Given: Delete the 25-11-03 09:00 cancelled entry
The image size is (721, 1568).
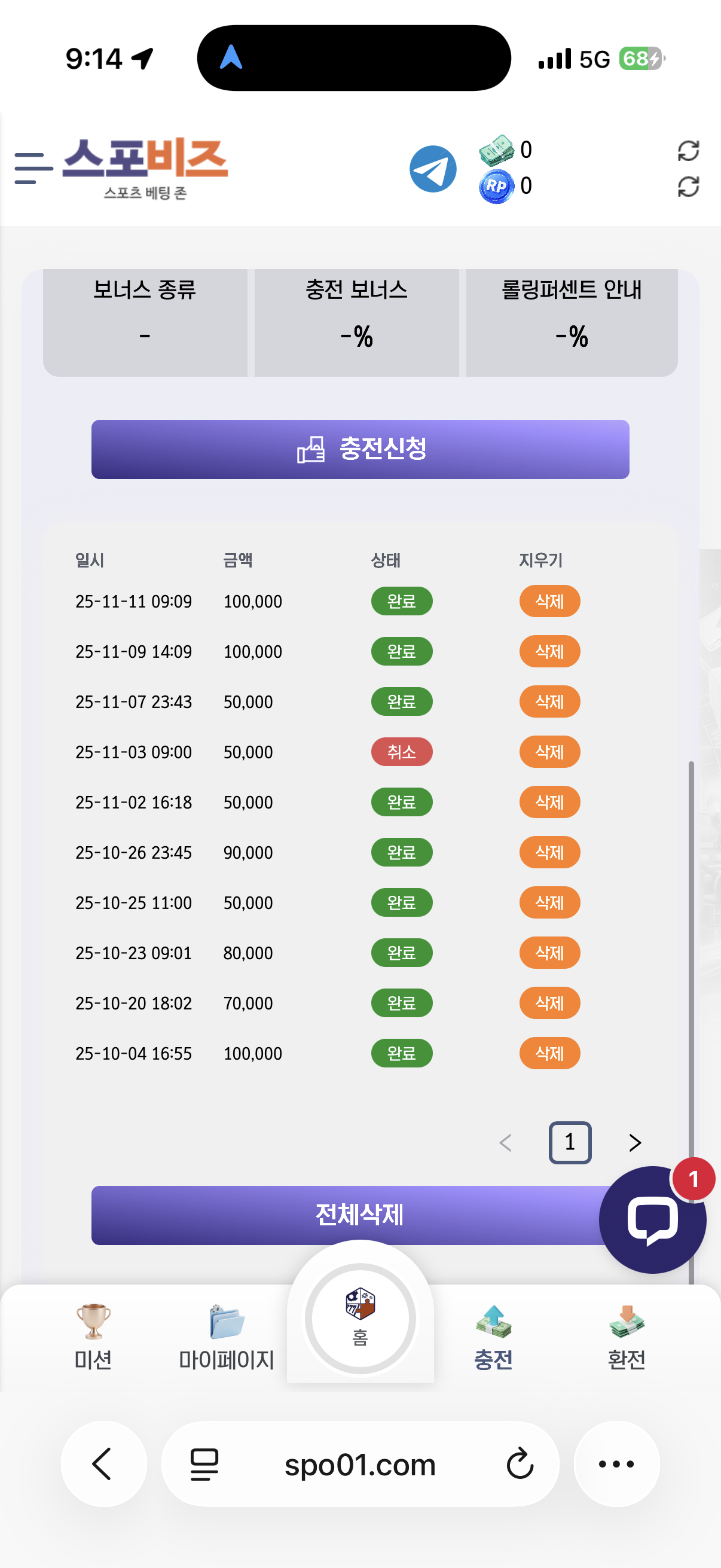Looking at the screenshot, I should (x=549, y=752).
